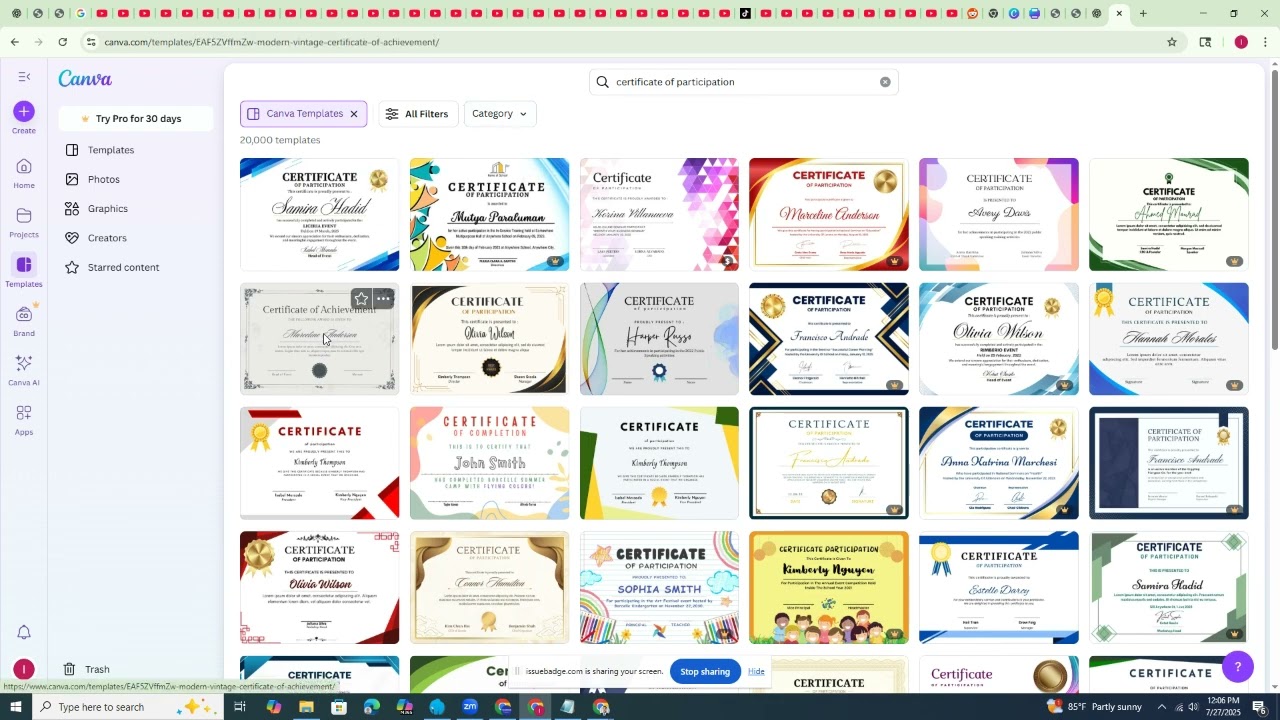Screen dimensions: 1280x720
Task: Open Hannah Morales blue ribbon certificate
Action: pos(1169,339)
